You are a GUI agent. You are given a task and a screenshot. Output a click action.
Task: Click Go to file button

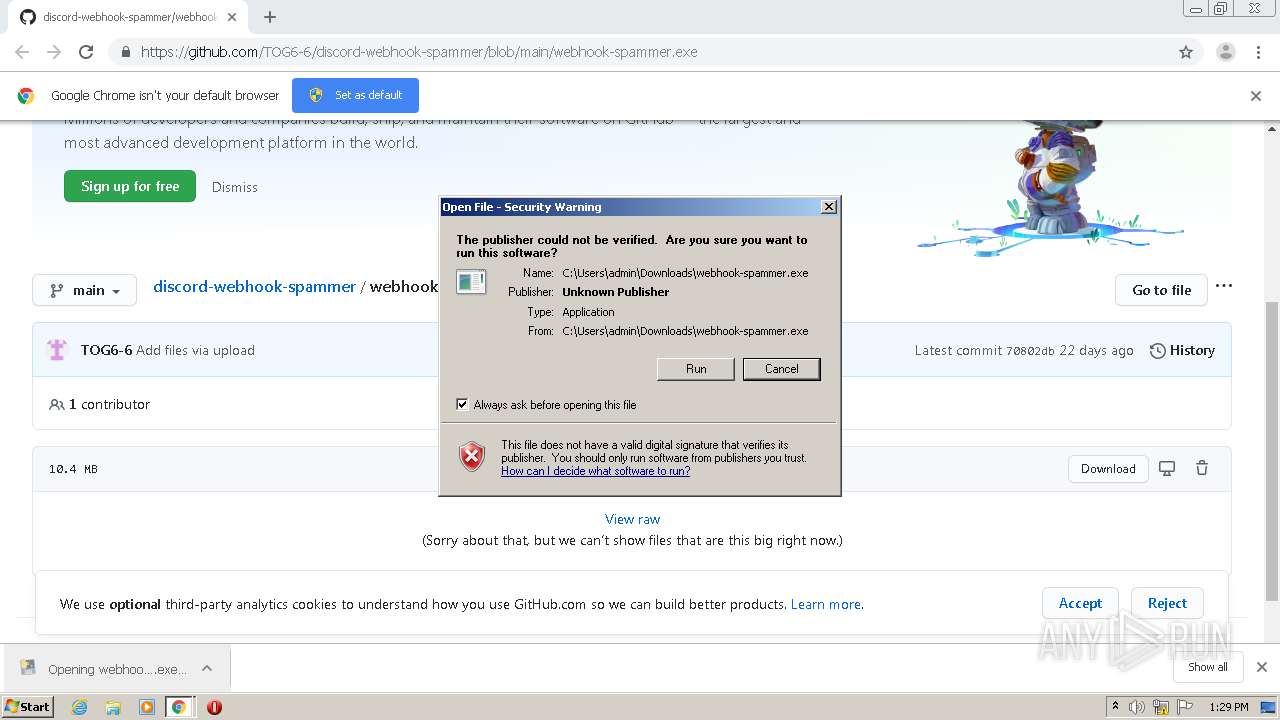tap(1161, 290)
